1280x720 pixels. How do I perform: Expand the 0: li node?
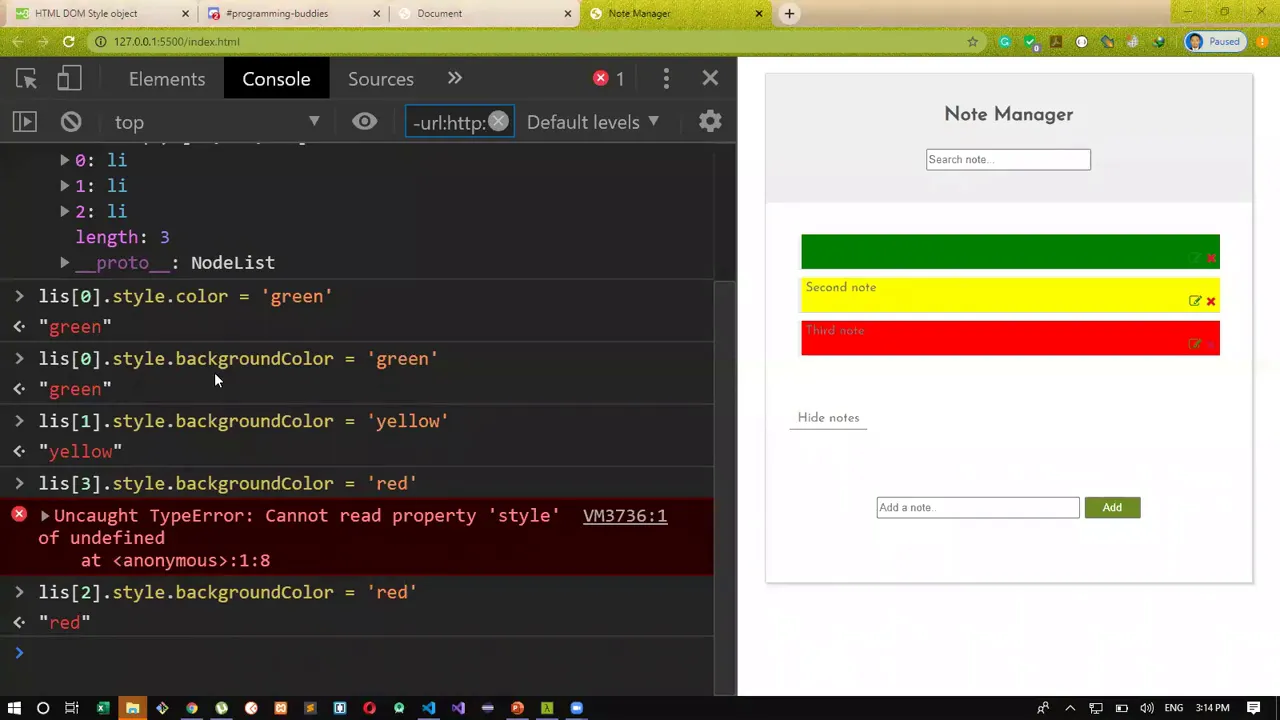click(x=65, y=160)
